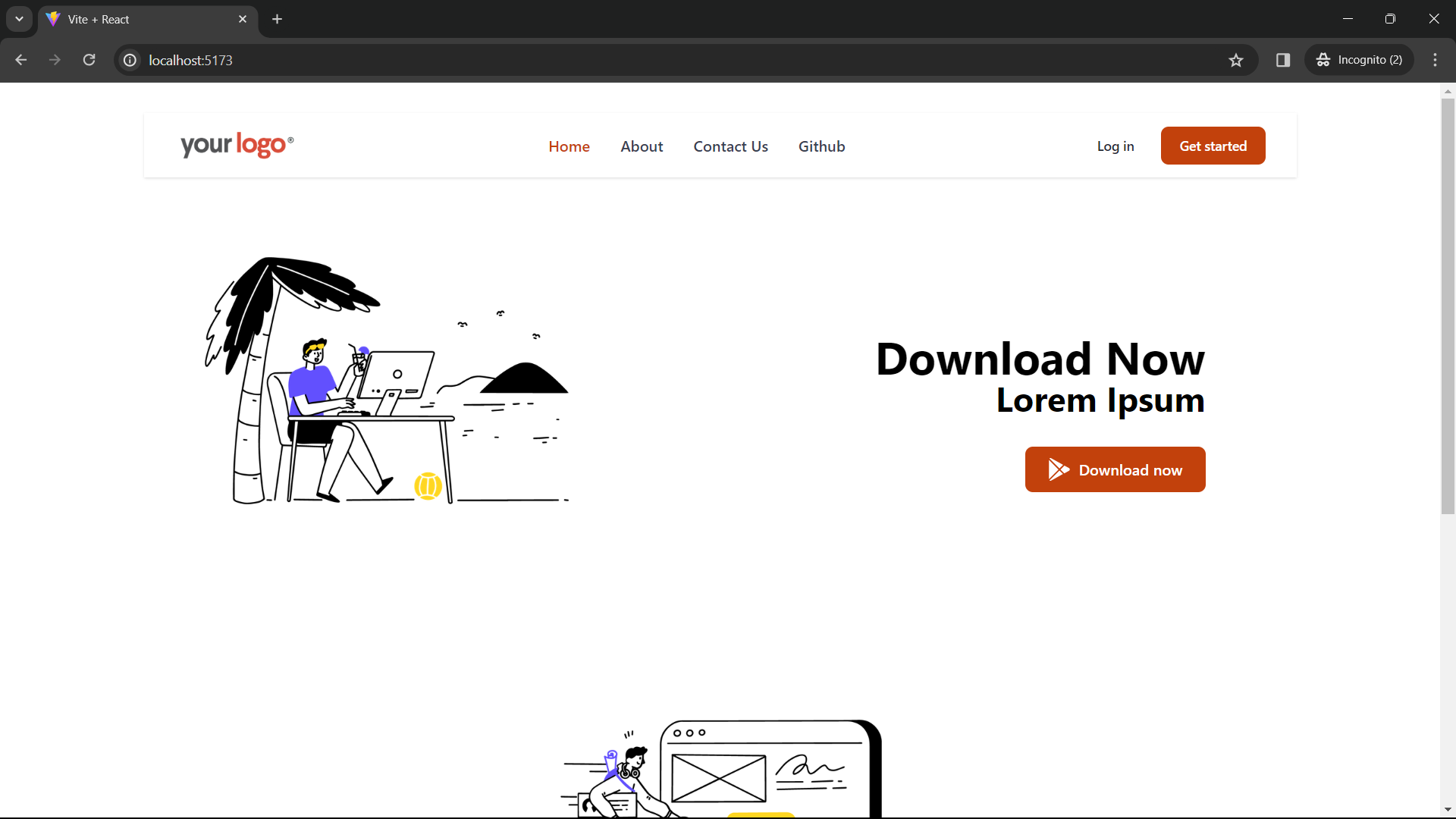Reload the localhost page

click(89, 60)
